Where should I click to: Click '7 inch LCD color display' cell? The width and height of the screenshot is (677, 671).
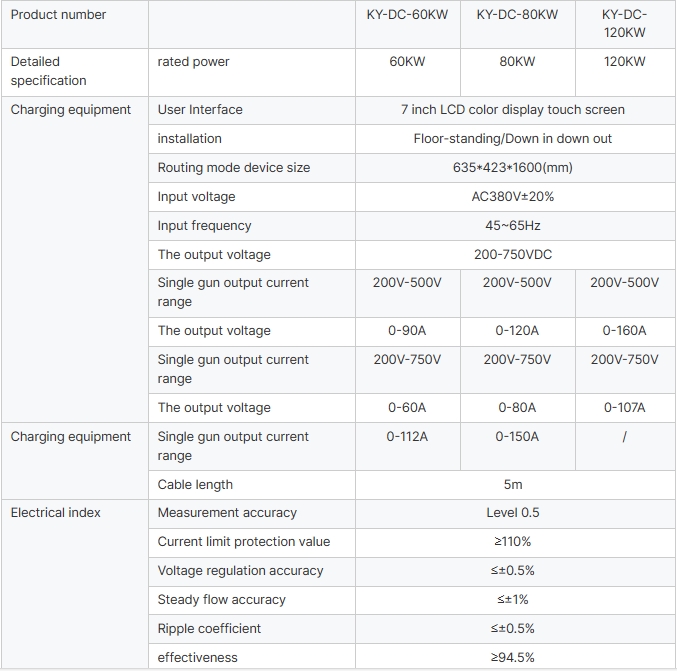tap(512, 110)
